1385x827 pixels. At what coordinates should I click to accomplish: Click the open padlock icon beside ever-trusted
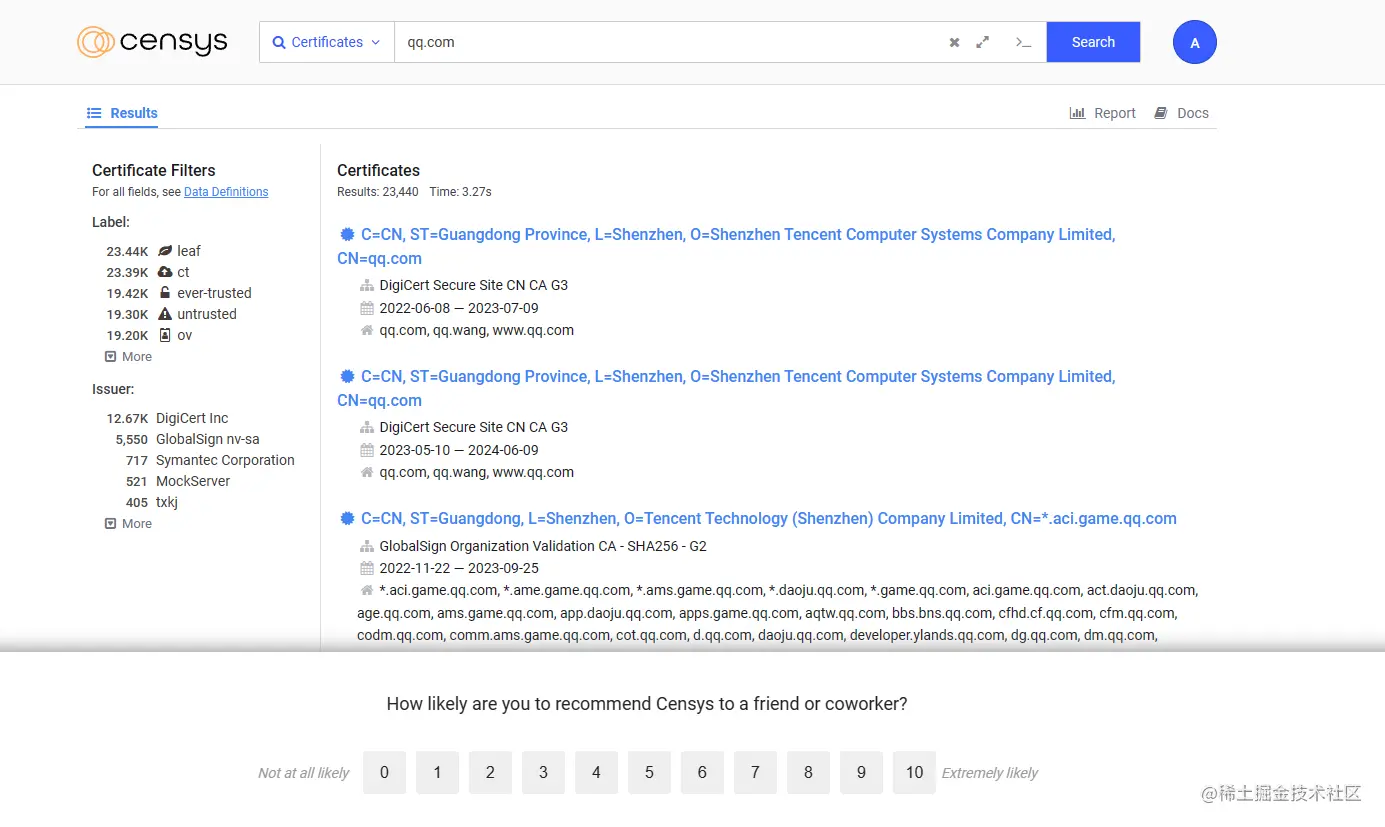pyautogui.click(x=165, y=293)
